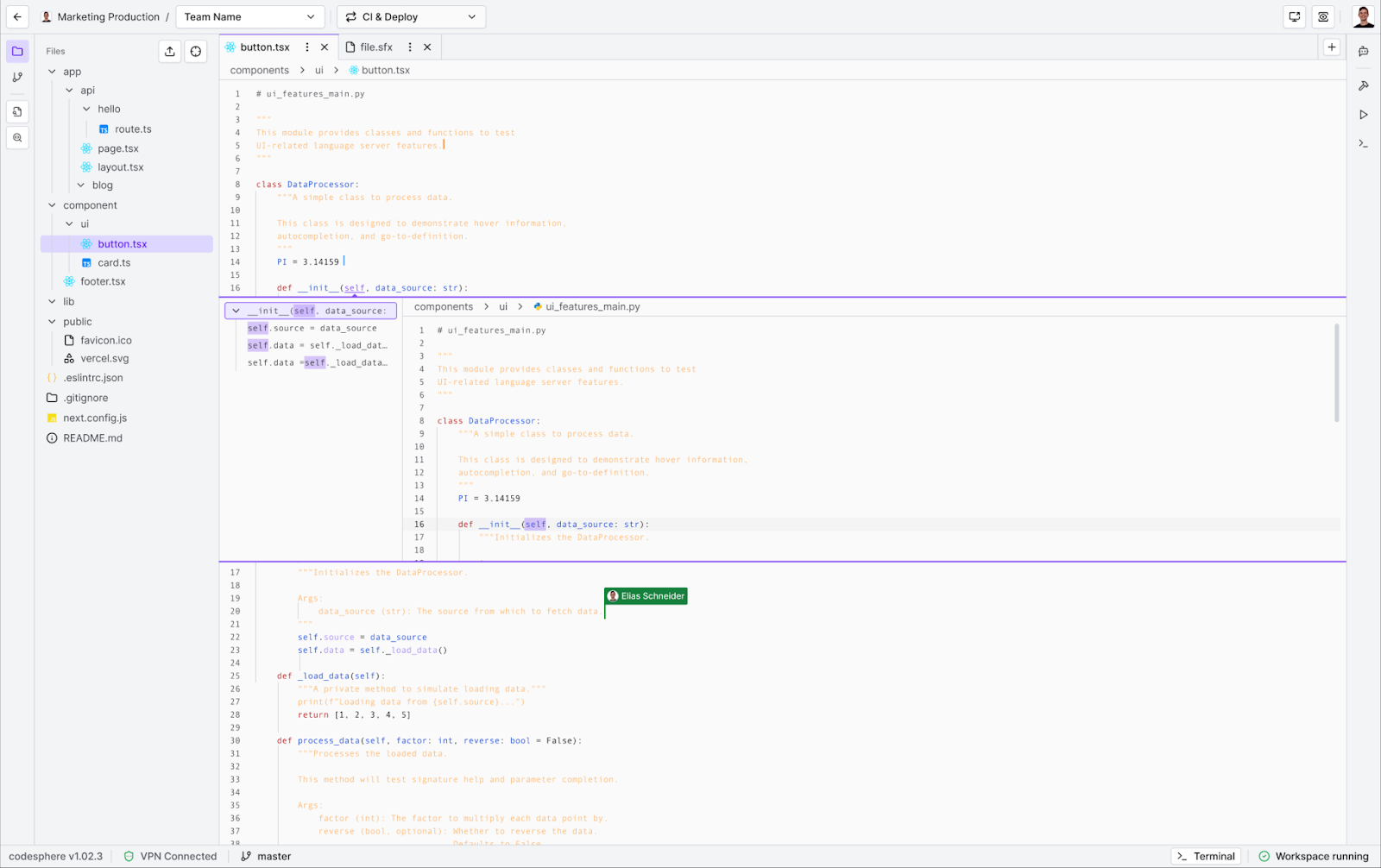Run the project with the play icon
This screenshot has height=868, width=1381.
[x=1364, y=114]
